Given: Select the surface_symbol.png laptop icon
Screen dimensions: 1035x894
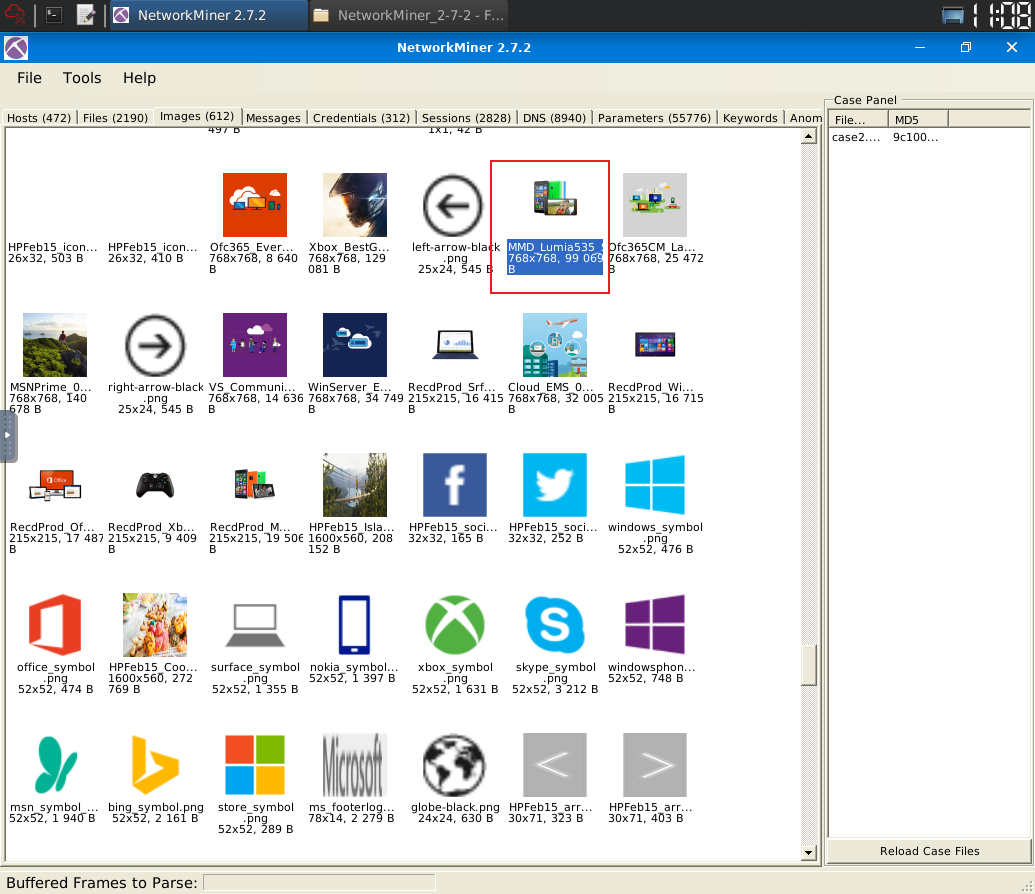Looking at the screenshot, I should pos(255,625).
